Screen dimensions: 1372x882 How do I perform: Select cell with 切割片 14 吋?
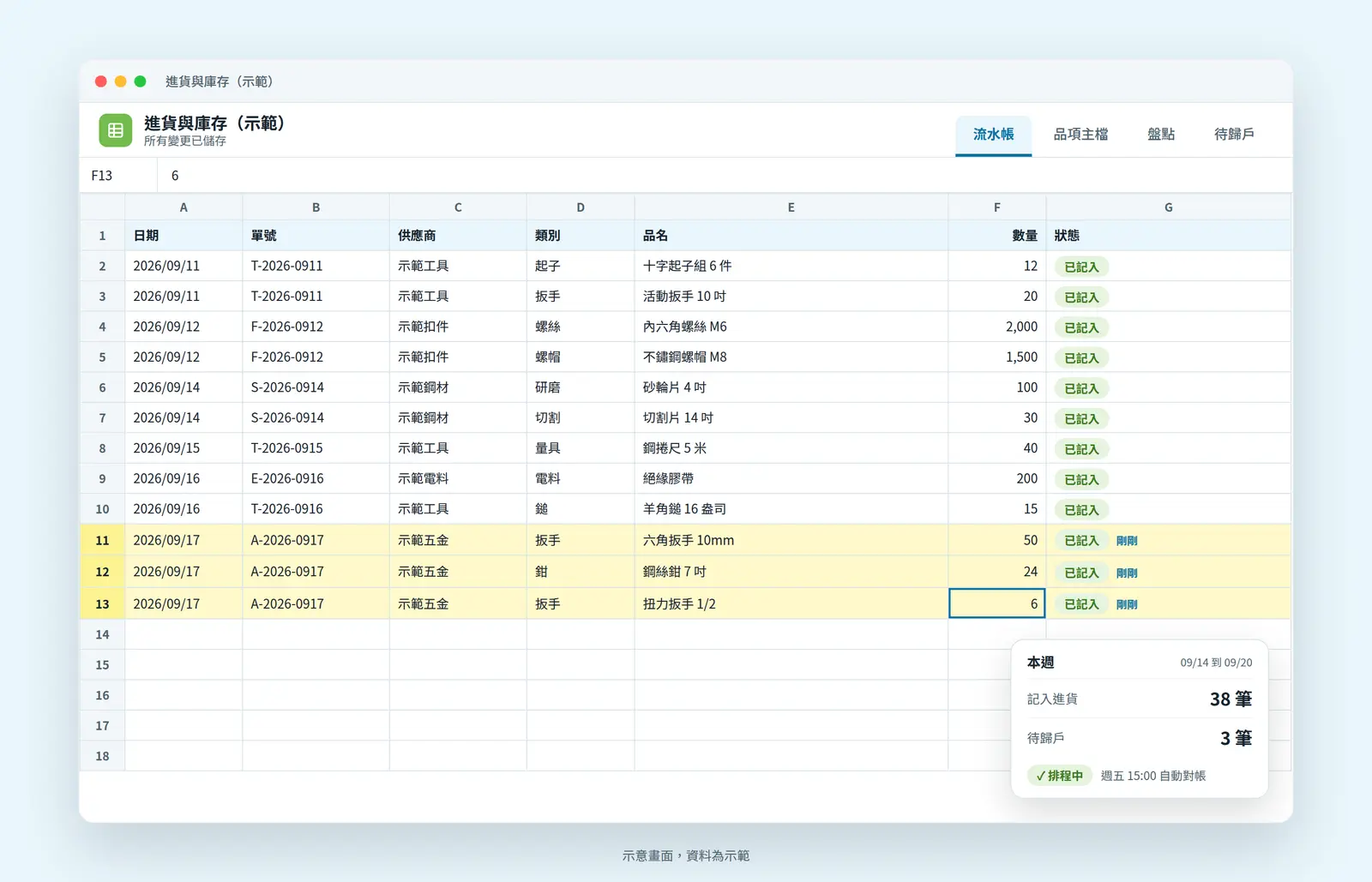click(791, 417)
